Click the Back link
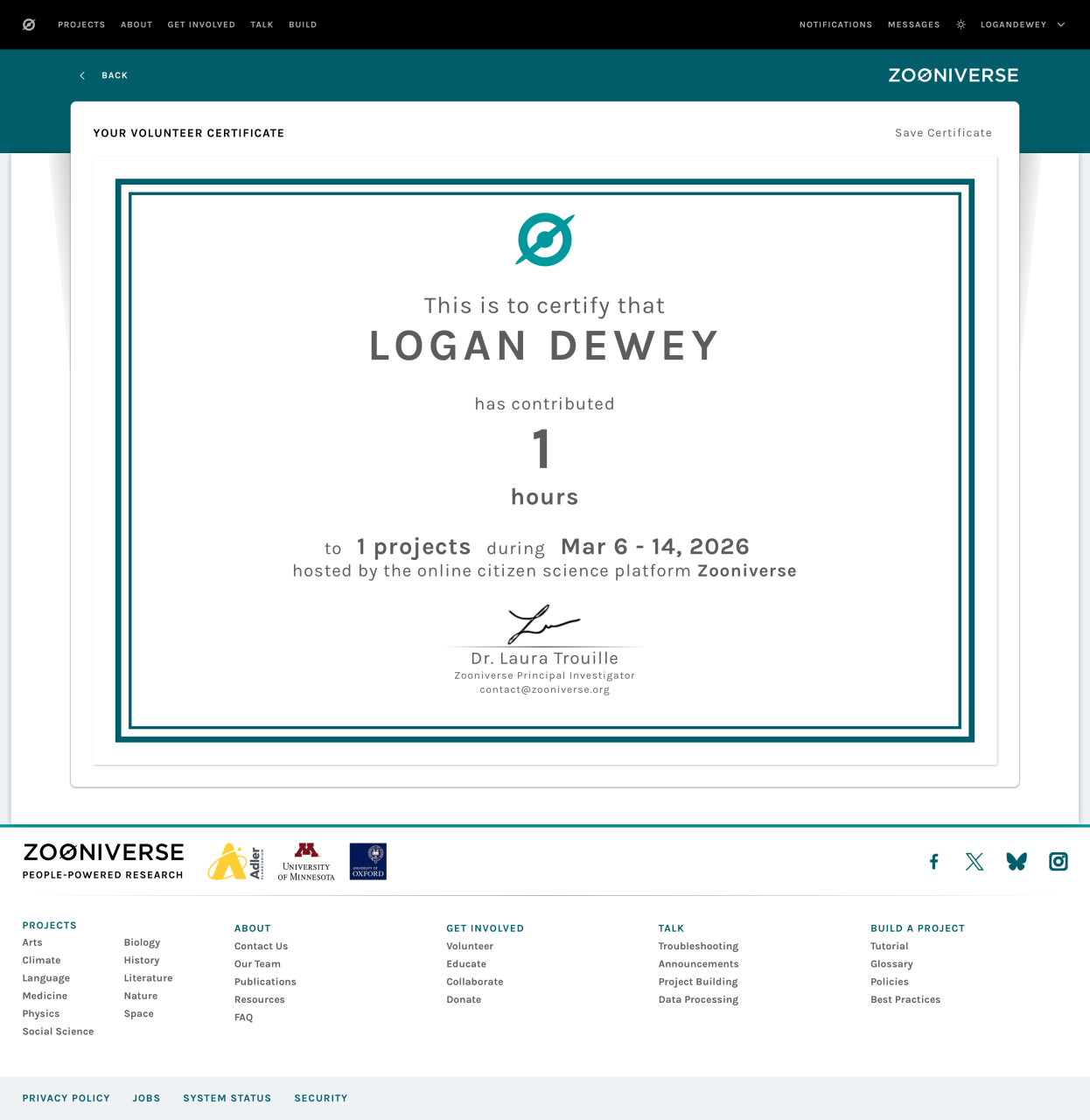 pyautogui.click(x=115, y=75)
